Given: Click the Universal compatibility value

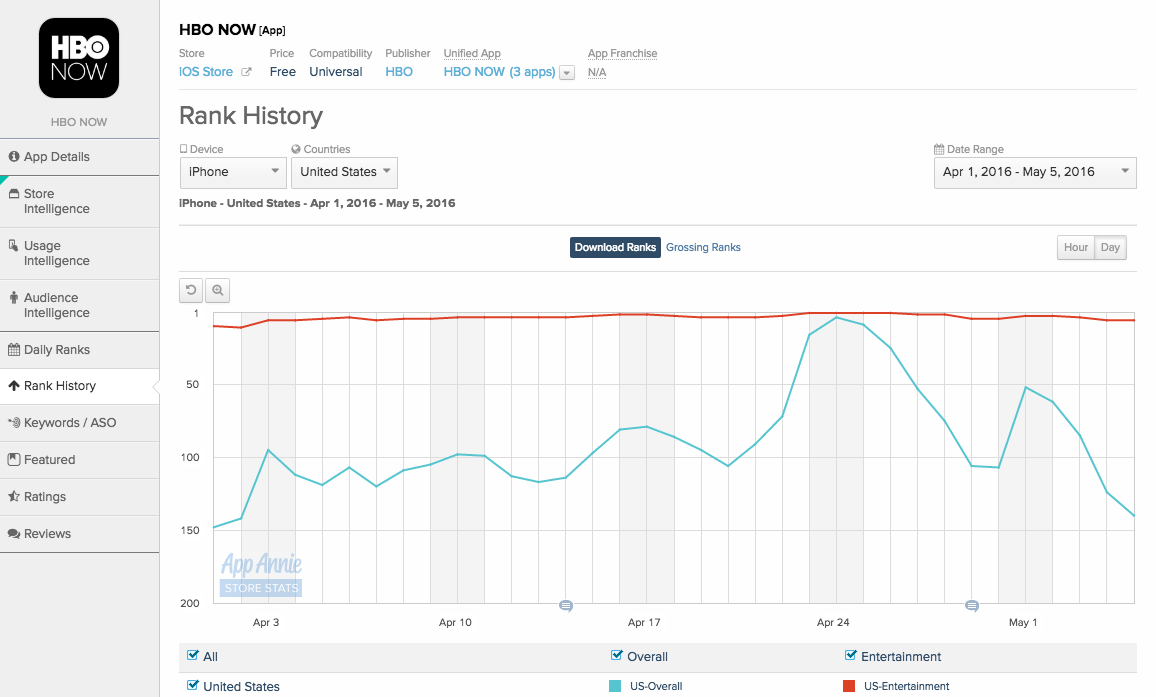Looking at the screenshot, I should click(x=335, y=72).
